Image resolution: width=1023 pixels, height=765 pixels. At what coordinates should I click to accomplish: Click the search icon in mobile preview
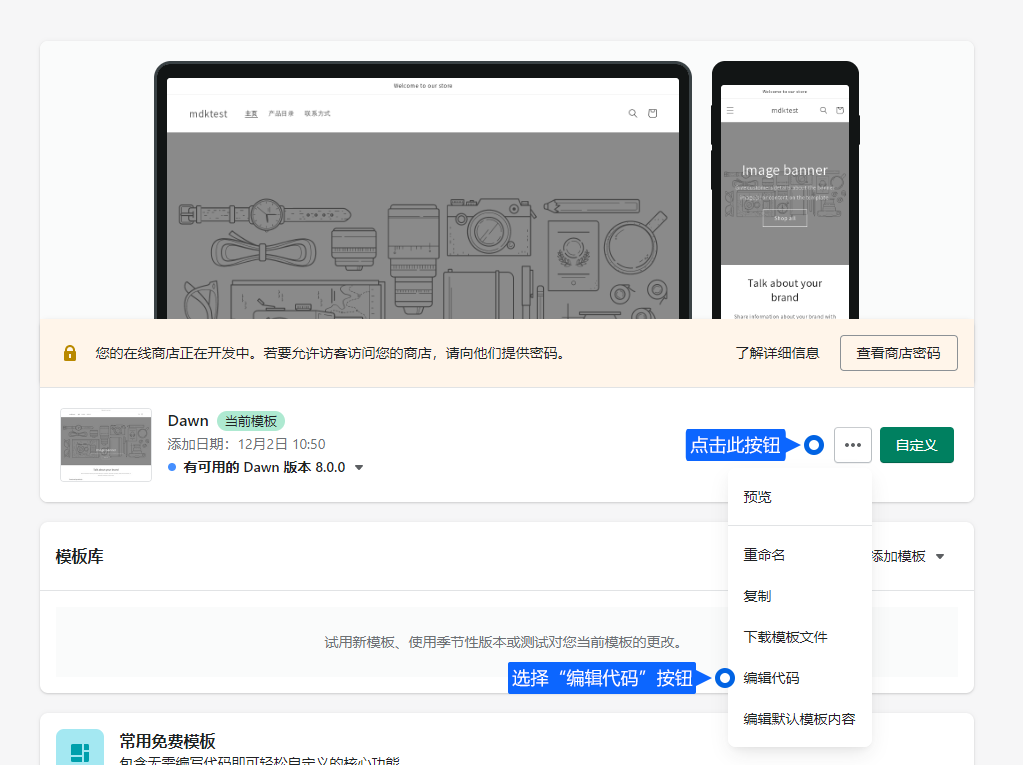[823, 110]
